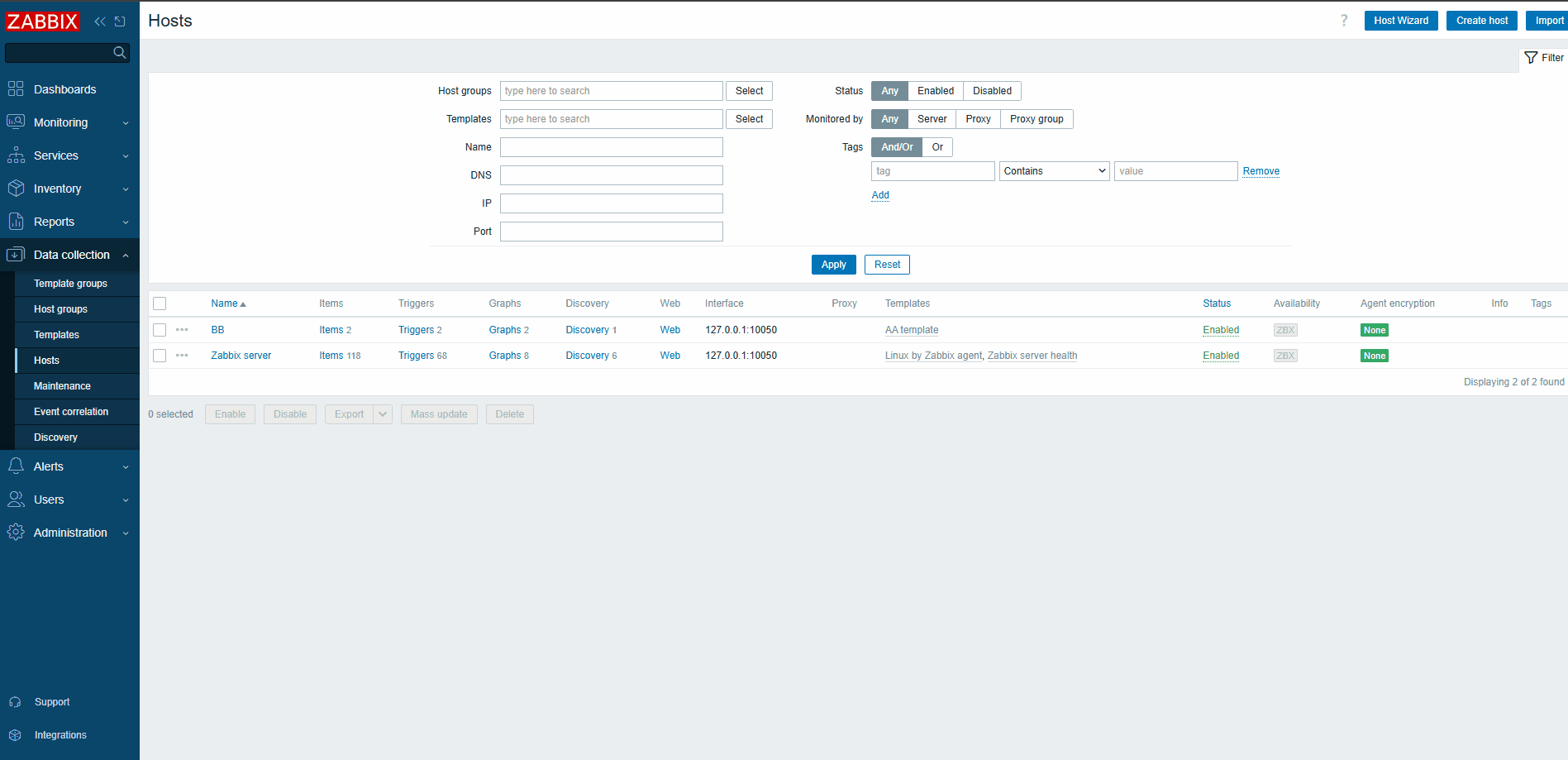This screenshot has height=760, width=1568.
Task: Set Monitored by filter to Proxy
Action: click(978, 119)
